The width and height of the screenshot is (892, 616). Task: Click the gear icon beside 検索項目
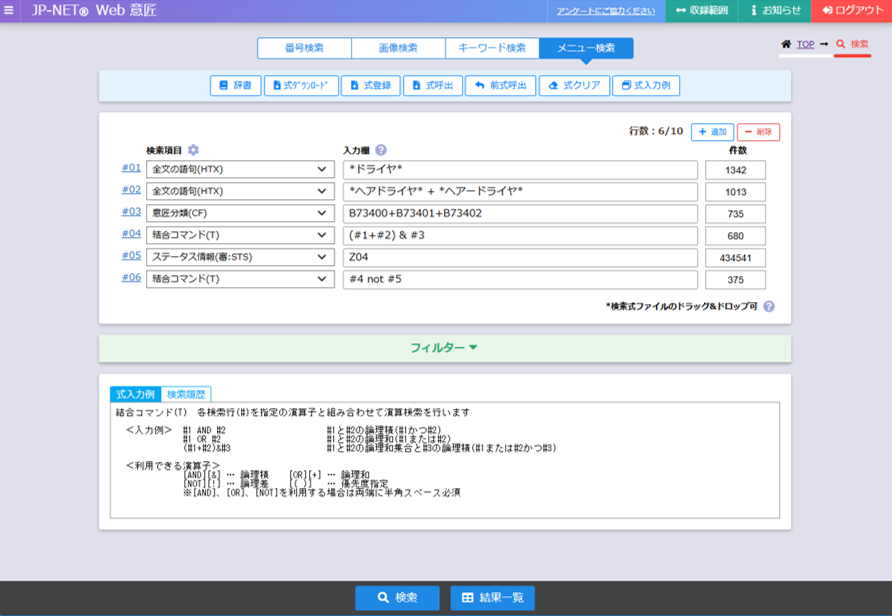tap(193, 150)
